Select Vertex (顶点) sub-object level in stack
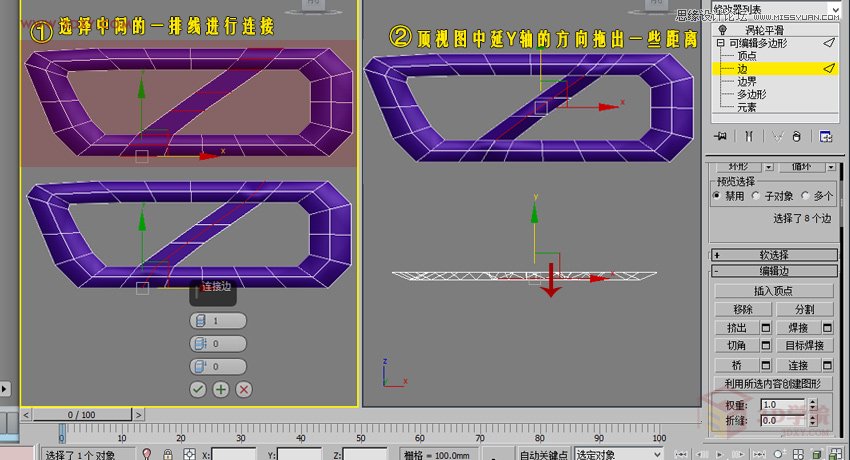The image size is (850, 460). pos(747,56)
